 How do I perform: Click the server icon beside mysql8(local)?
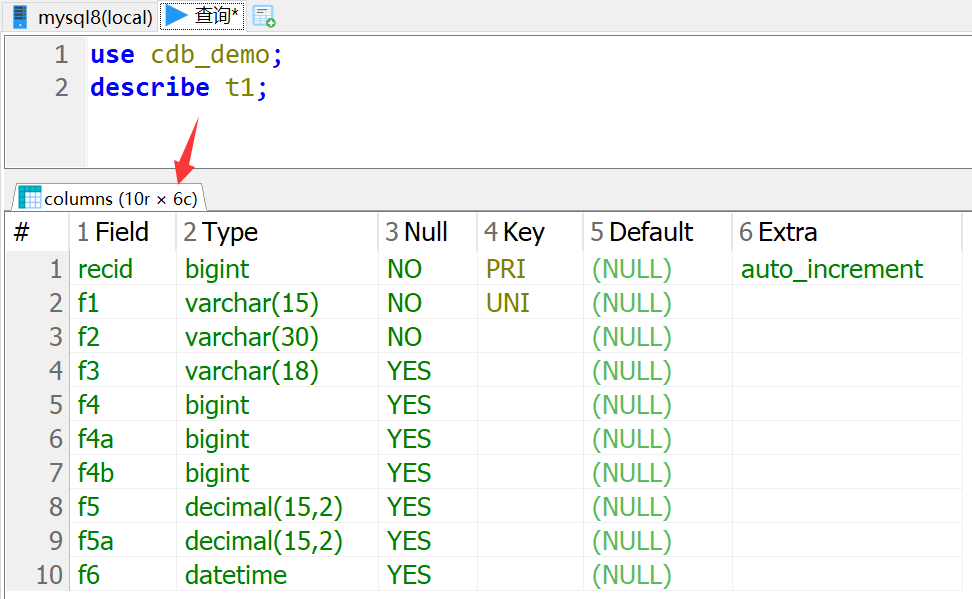pyautogui.click(x=19, y=16)
